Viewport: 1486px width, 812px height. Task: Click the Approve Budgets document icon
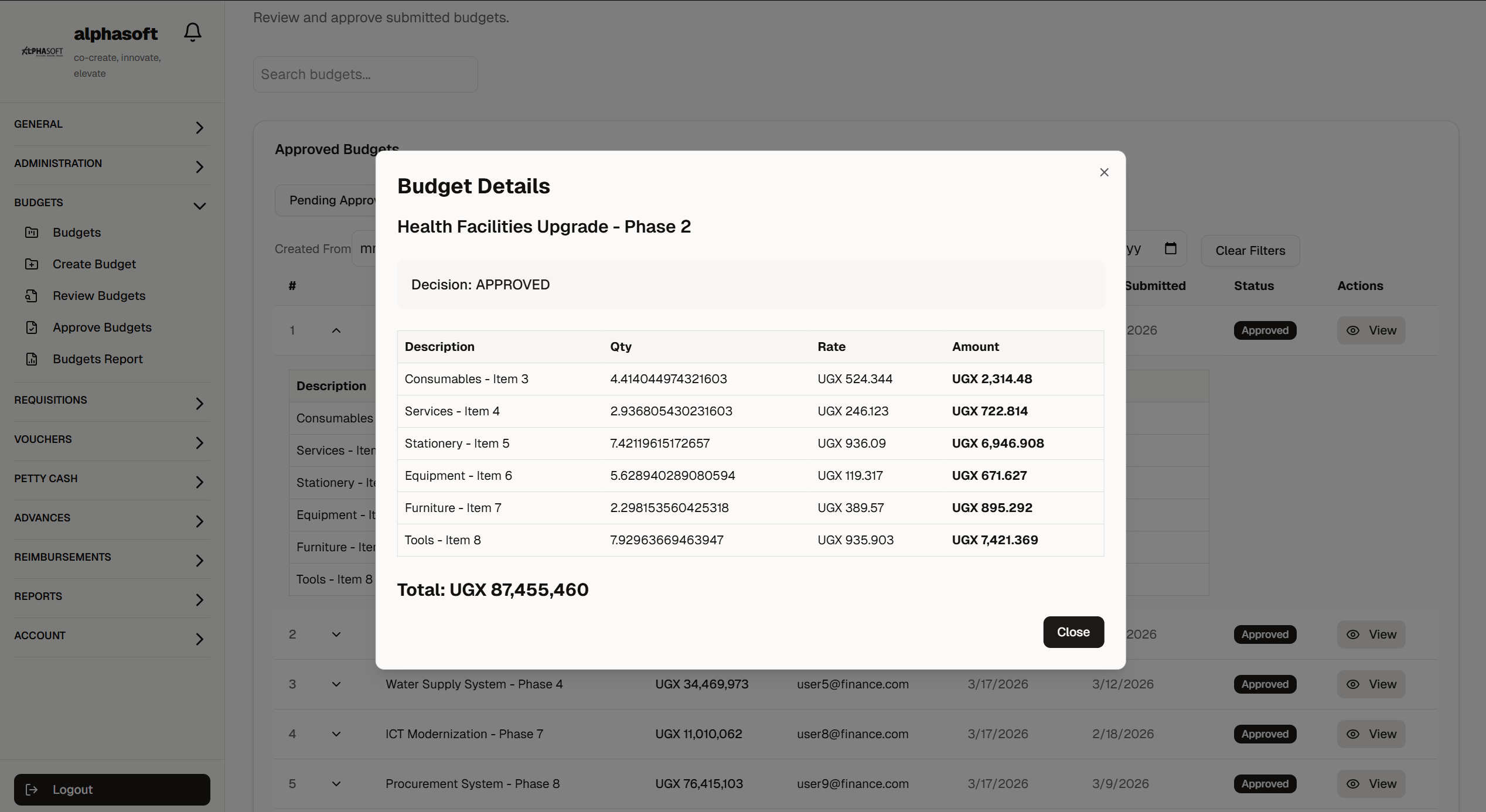coord(32,327)
